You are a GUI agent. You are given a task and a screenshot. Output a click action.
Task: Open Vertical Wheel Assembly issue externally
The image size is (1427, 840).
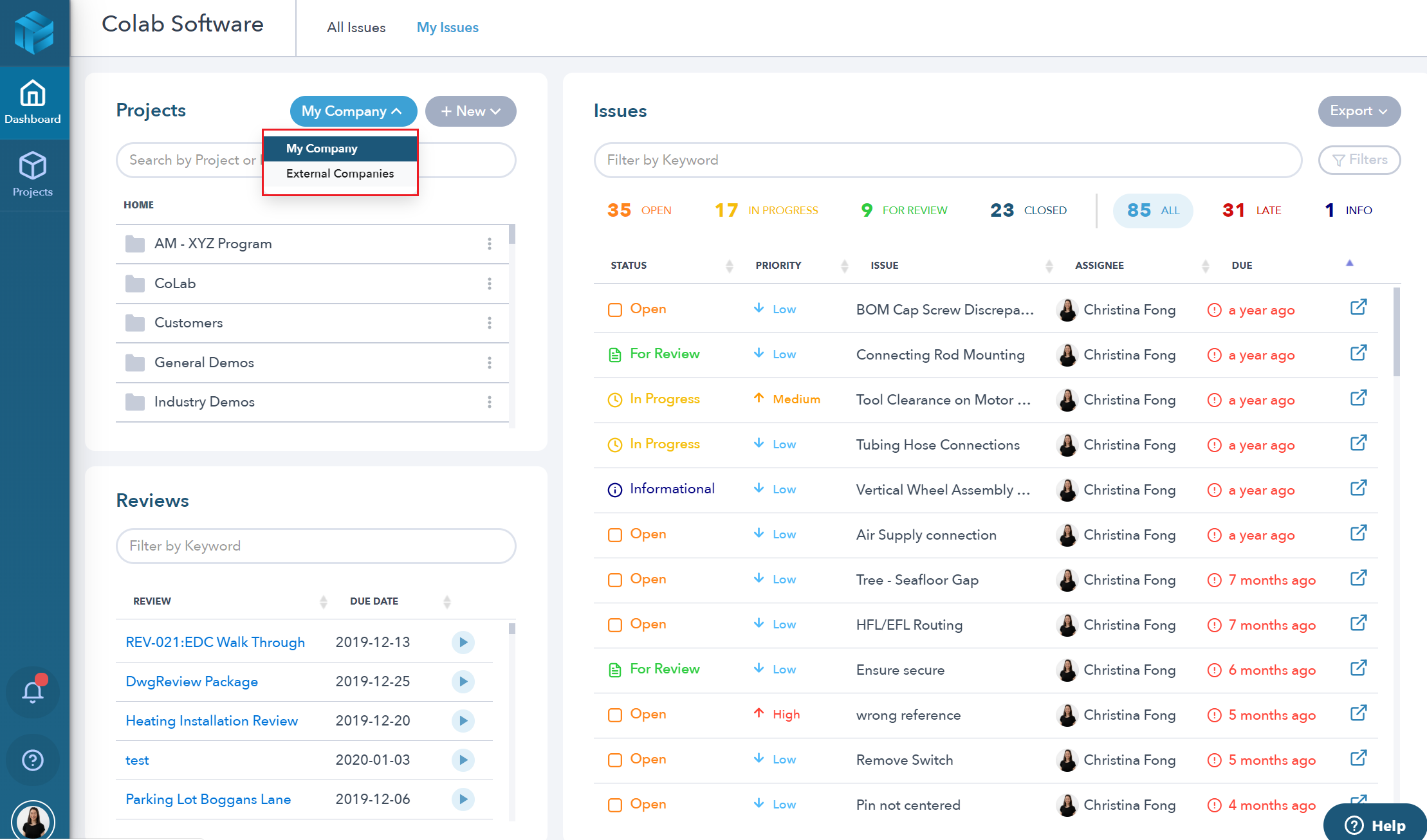pyautogui.click(x=1358, y=488)
